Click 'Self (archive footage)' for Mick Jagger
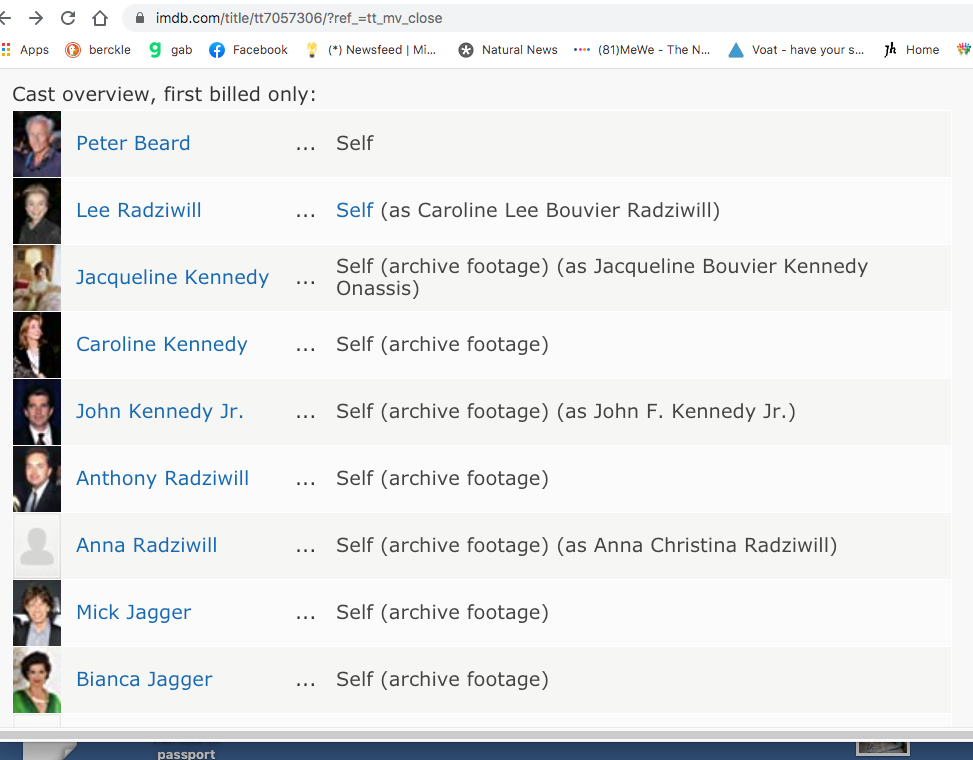The height and width of the screenshot is (760, 973). [x=442, y=612]
